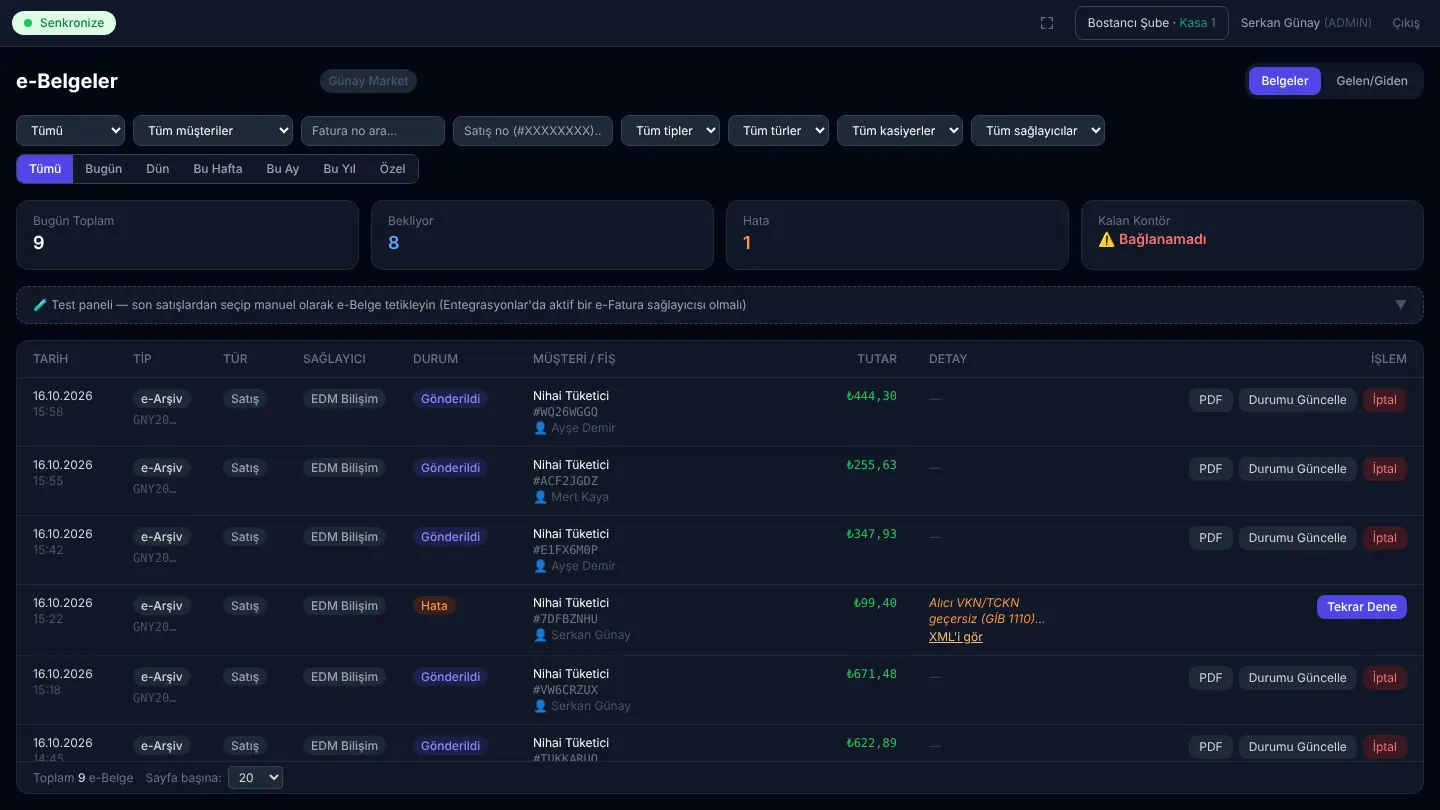This screenshot has width=1440, height=810.
Task: Click the TARİH column header
Action: [51, 359]
